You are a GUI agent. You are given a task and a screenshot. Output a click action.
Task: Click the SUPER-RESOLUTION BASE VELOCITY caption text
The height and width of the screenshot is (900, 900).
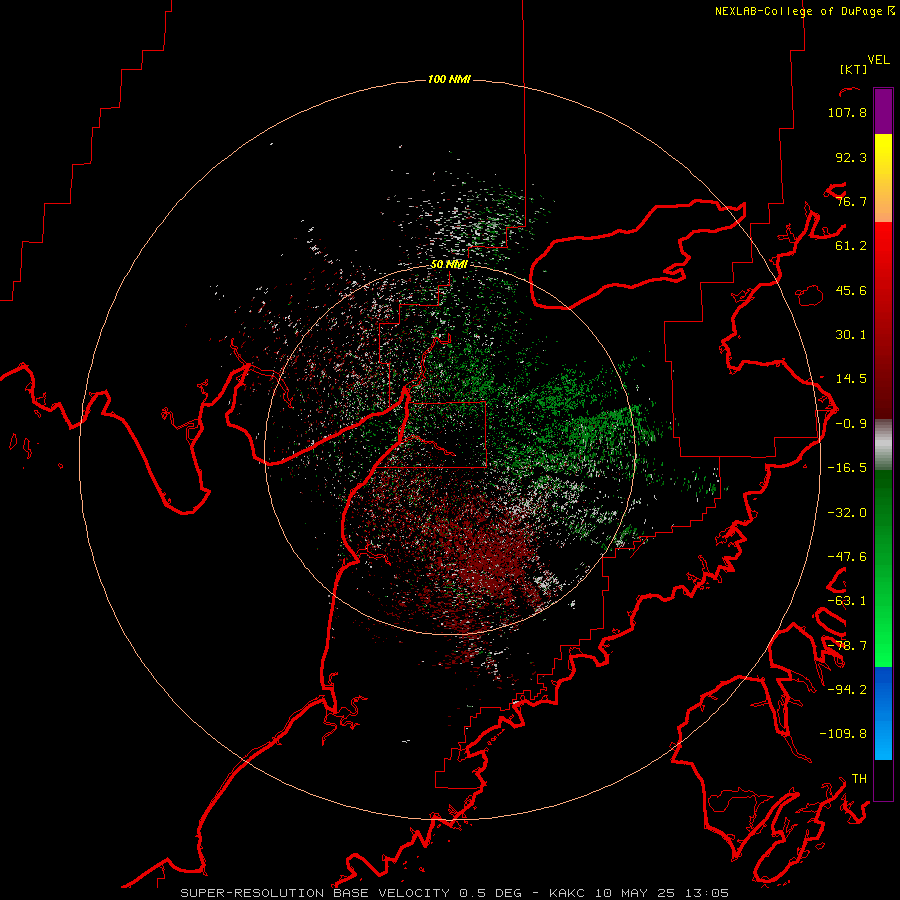tap(317, 893)
